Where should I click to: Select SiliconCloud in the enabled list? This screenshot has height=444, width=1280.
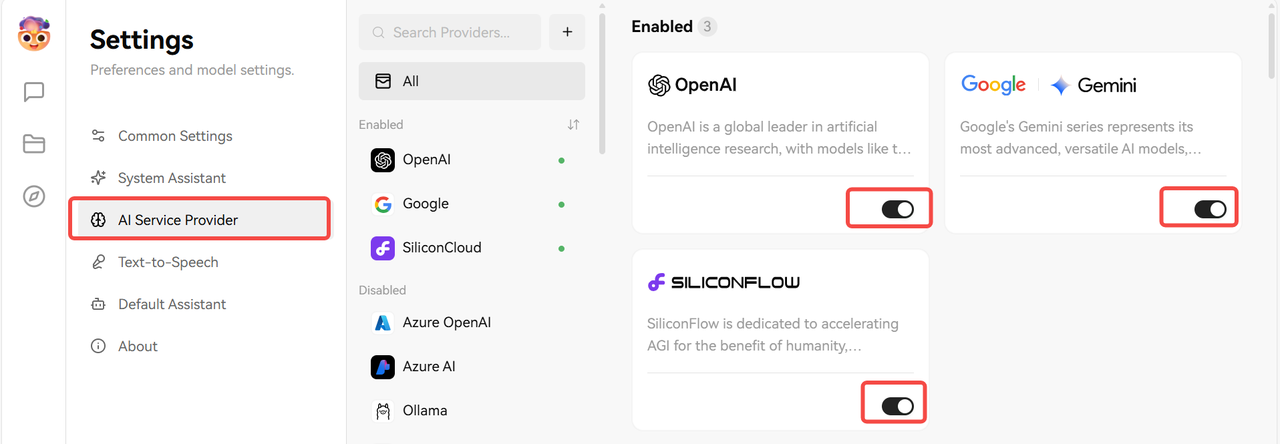coord(441,247)
